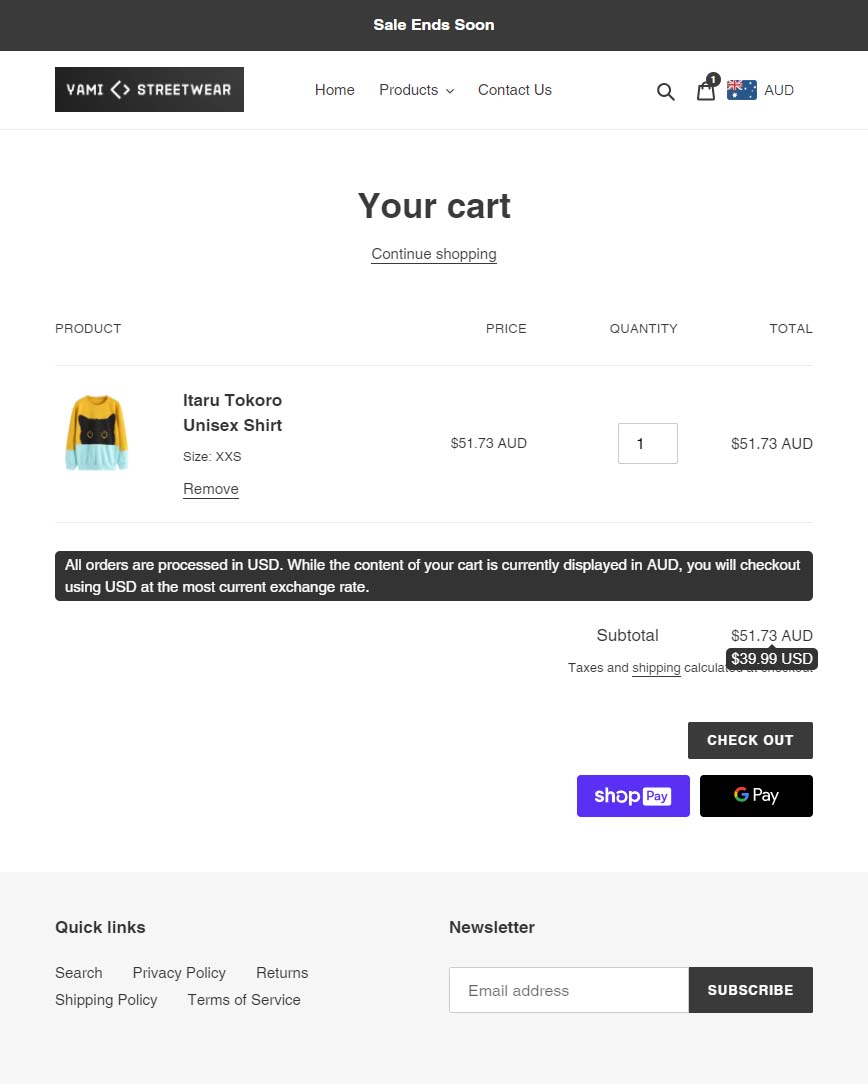The image size is (868, 1084).
Task: Click the Subscribe button
Action: click(751, 990)
